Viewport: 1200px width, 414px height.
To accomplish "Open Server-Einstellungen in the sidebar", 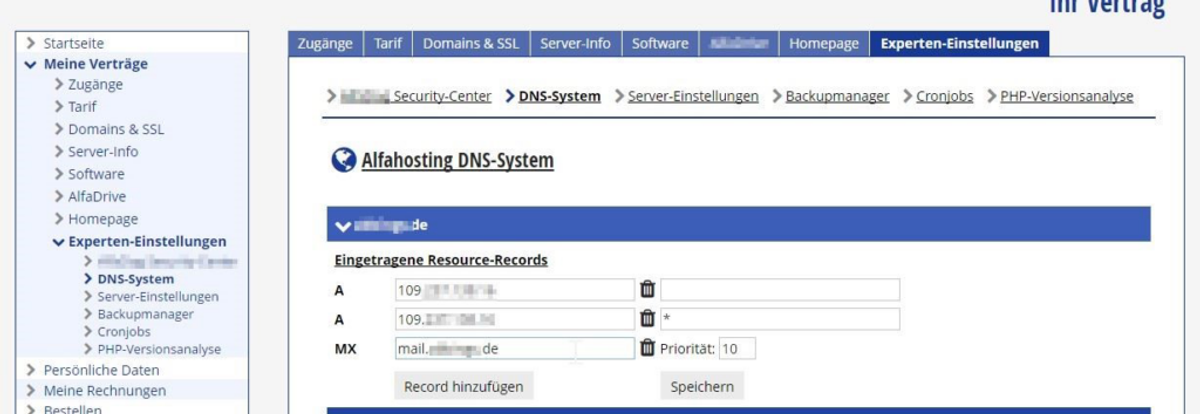I will [158, 297].
